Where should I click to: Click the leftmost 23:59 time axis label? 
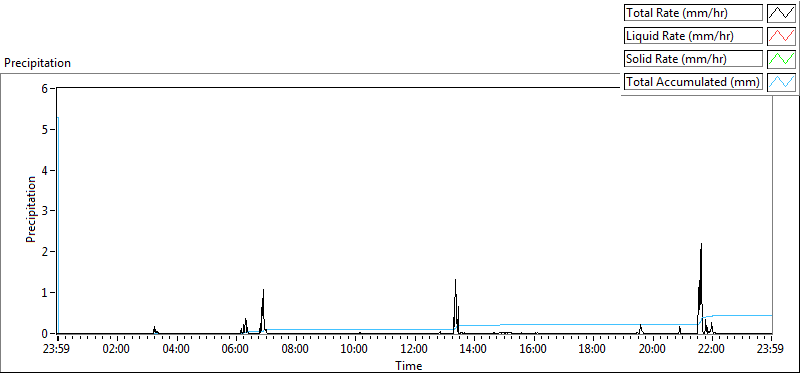(58, 350)
